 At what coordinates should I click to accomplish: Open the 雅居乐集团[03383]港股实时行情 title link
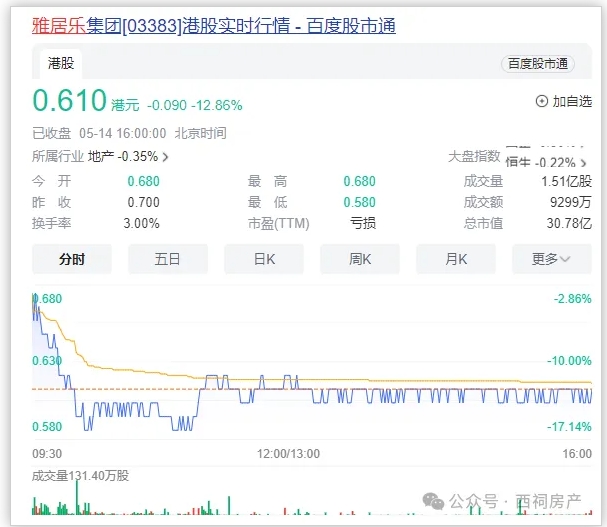pos(214,26)
